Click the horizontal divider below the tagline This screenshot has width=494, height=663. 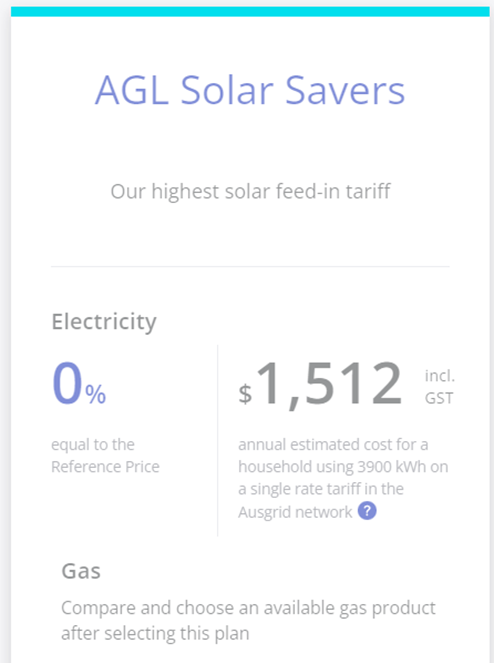click(x=250, y=266)
